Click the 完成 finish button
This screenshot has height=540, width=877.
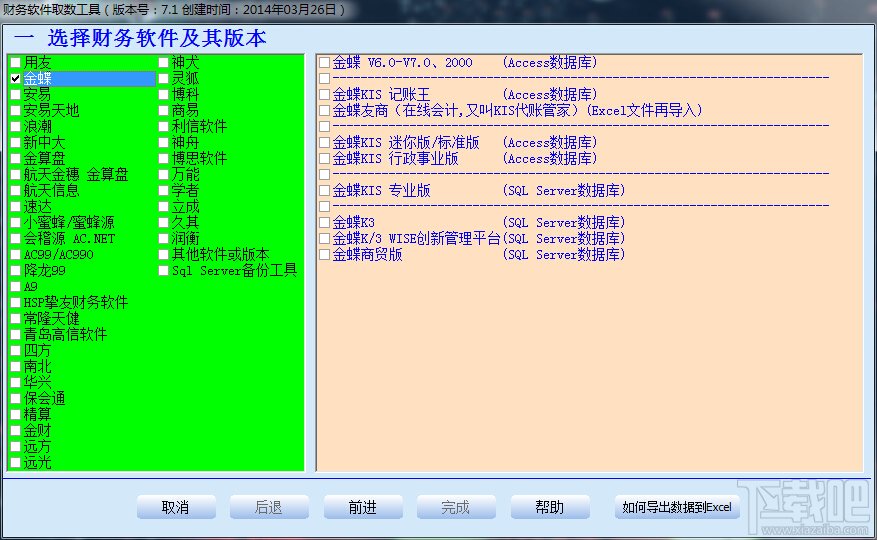pyautogui.click(x=456, y=507)
